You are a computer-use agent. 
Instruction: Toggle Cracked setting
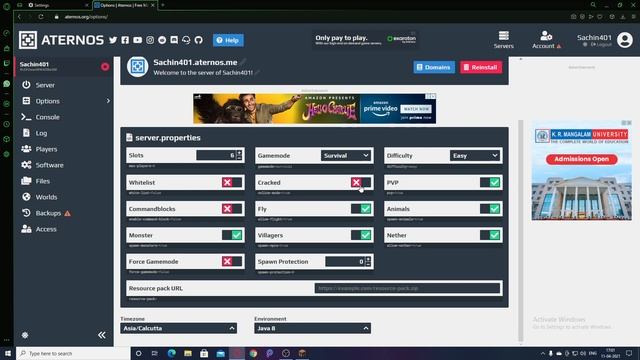point(361,182)
